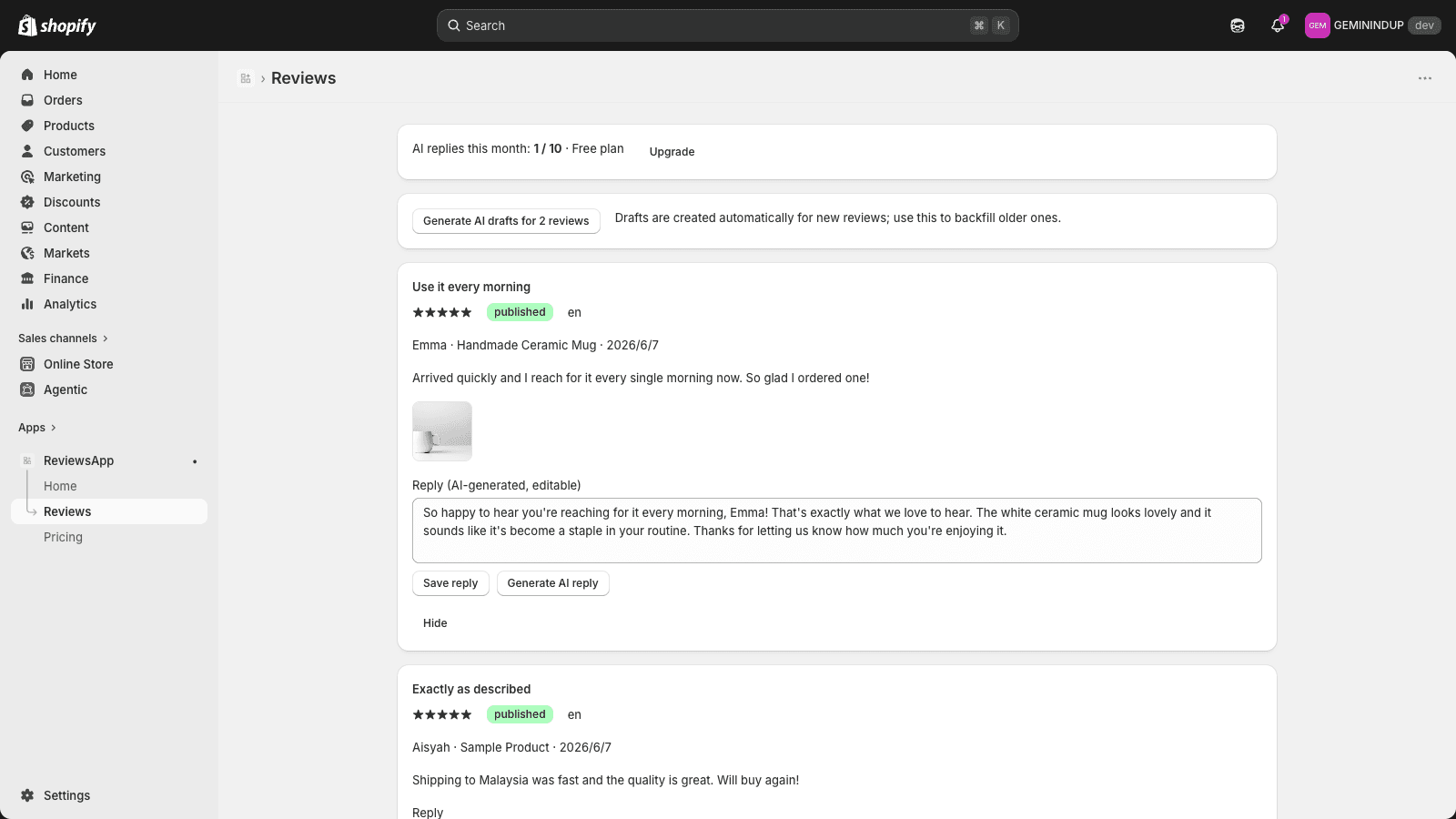Click the published badge on Emma's review

pos(520,312)
